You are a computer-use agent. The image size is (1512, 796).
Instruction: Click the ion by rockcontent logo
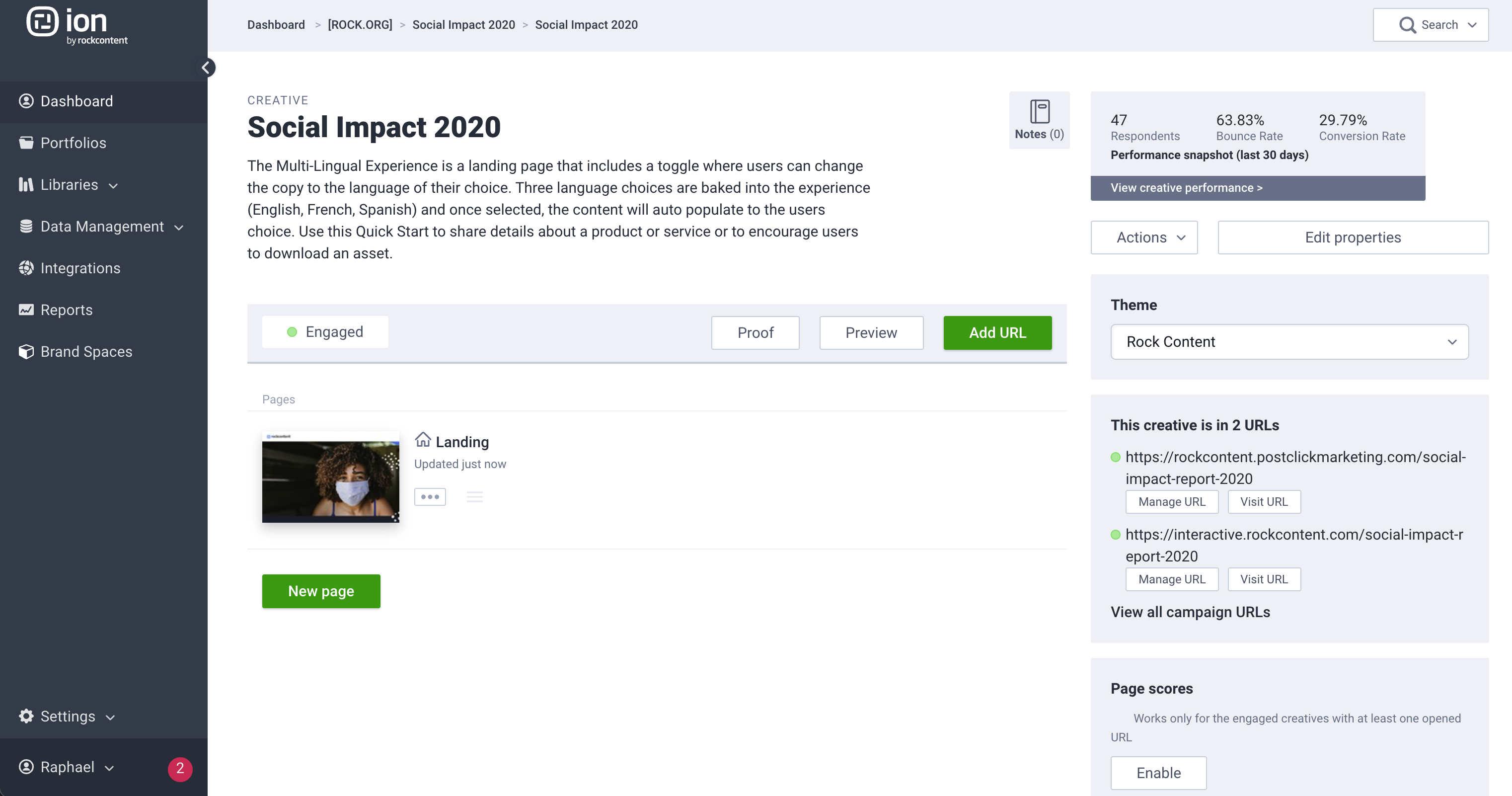tap(77, 26)
